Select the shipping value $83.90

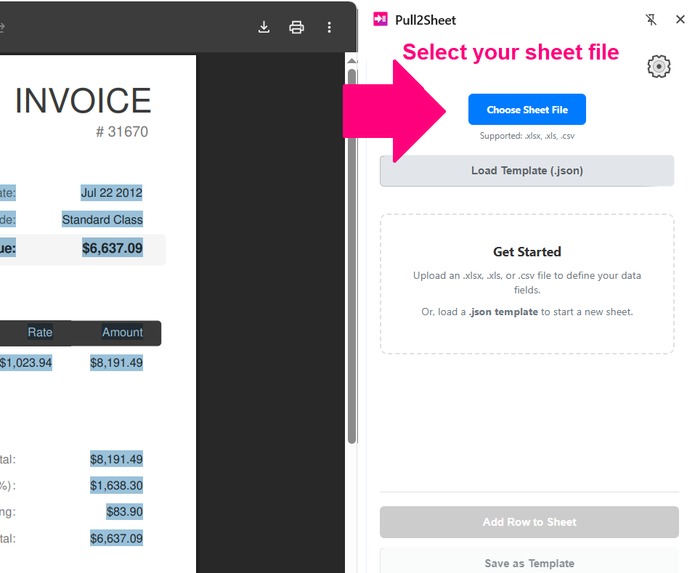124,512
